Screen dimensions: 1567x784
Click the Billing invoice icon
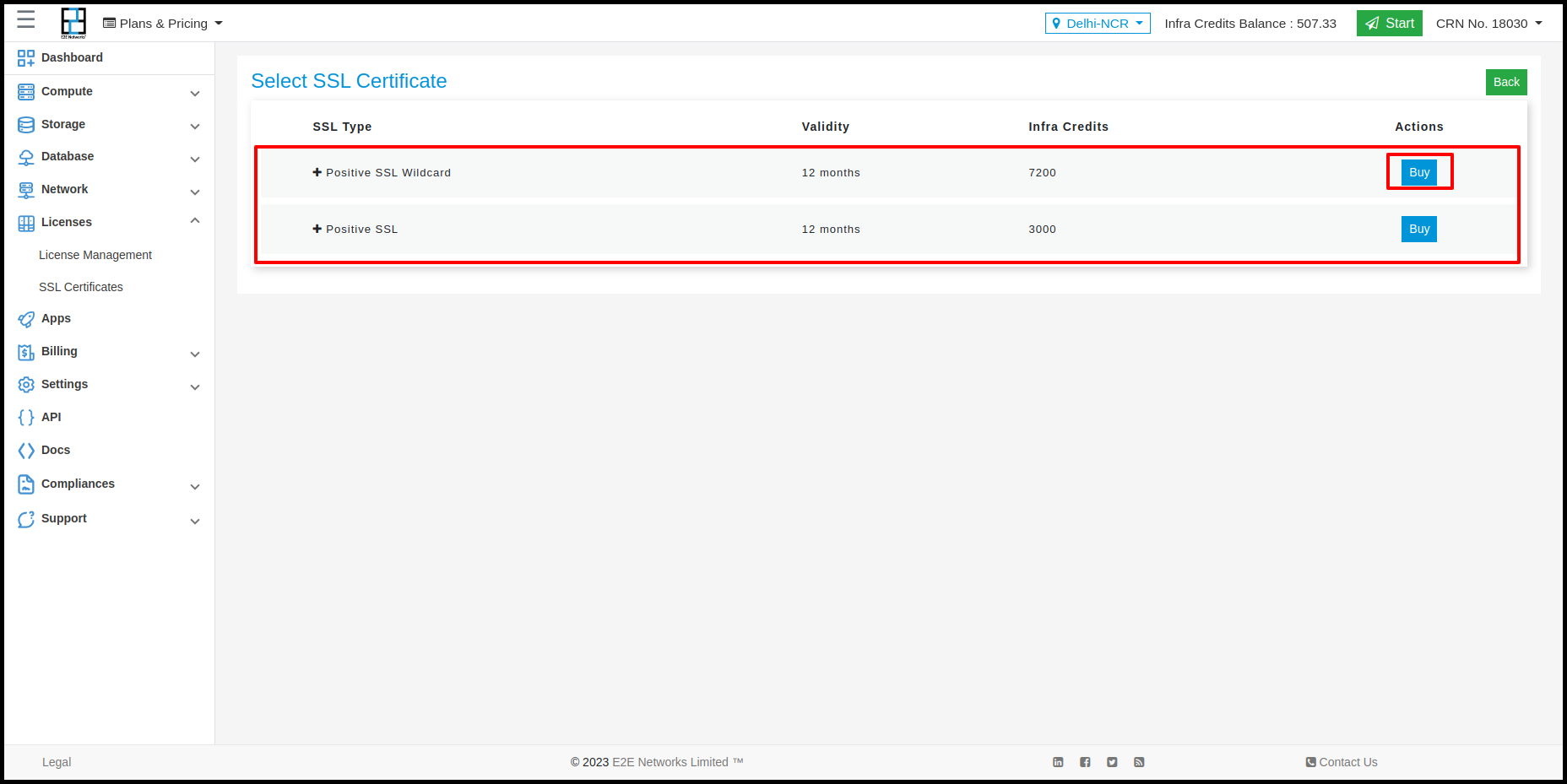point(26,352)
